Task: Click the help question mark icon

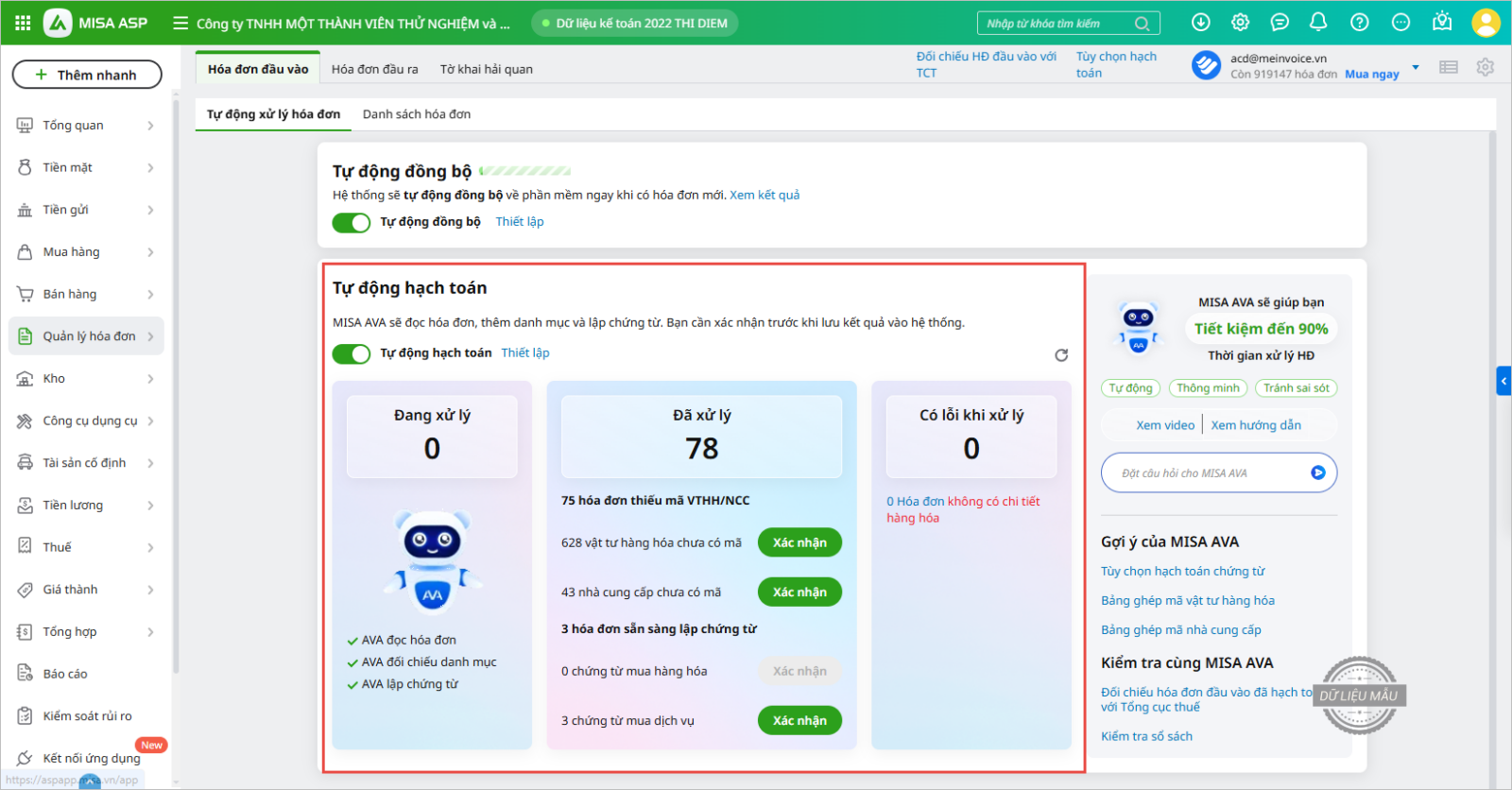Action: [x=1359, y=22]
